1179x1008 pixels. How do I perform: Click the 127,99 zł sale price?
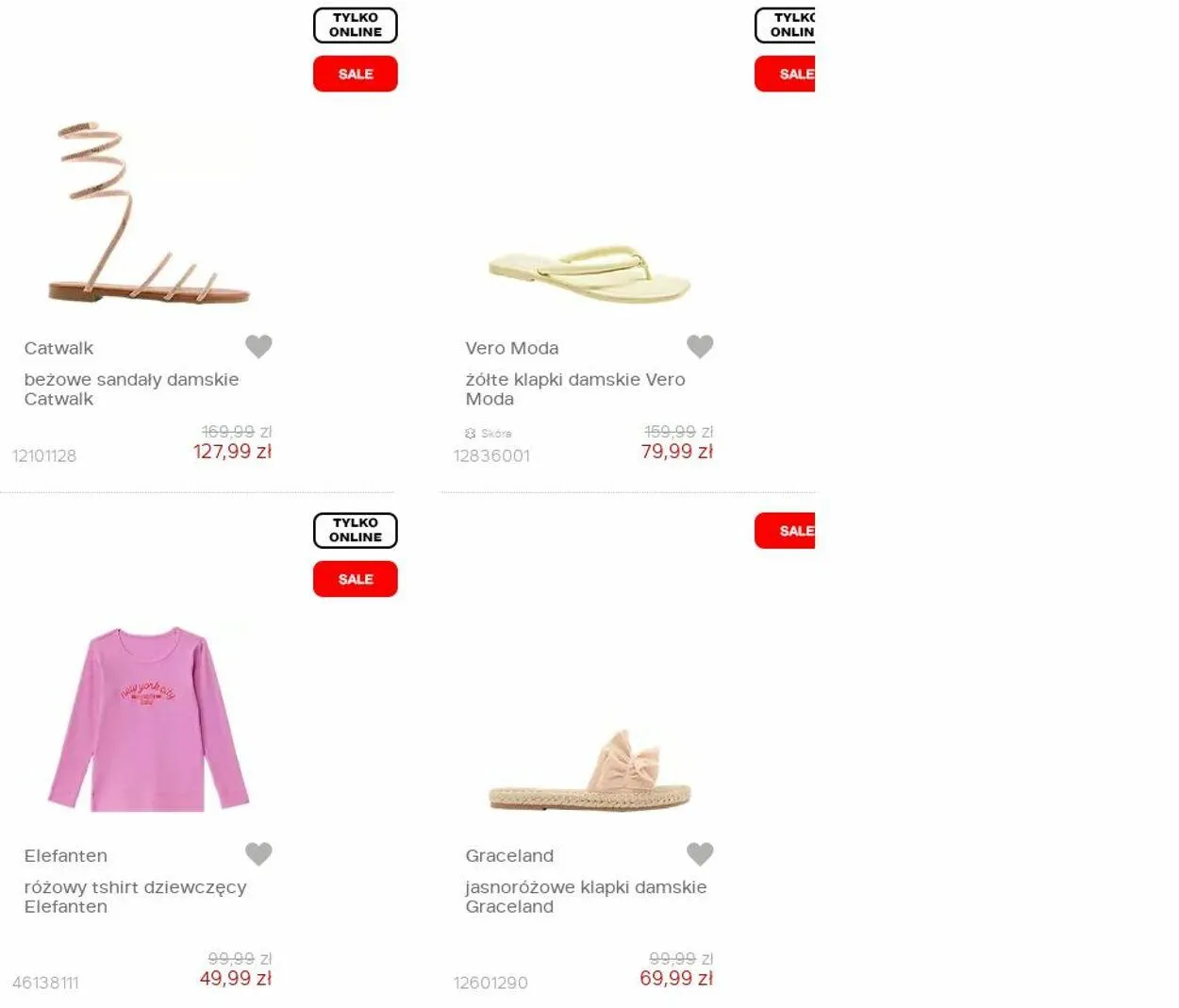[232, 452]
